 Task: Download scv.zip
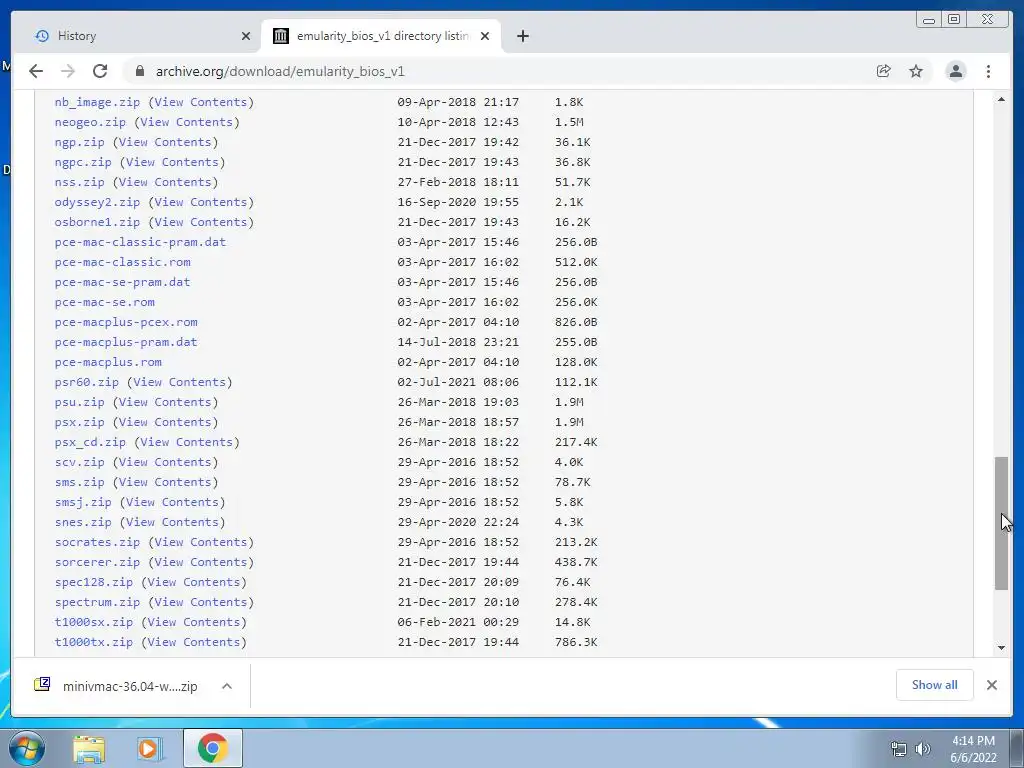click(80, 462)
